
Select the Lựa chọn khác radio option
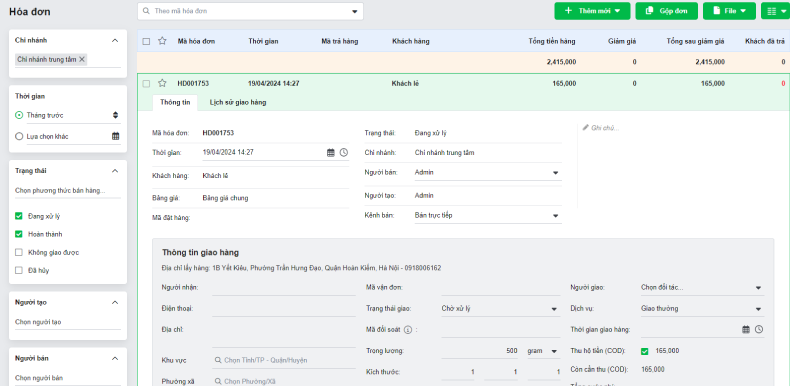click(19, 136)
